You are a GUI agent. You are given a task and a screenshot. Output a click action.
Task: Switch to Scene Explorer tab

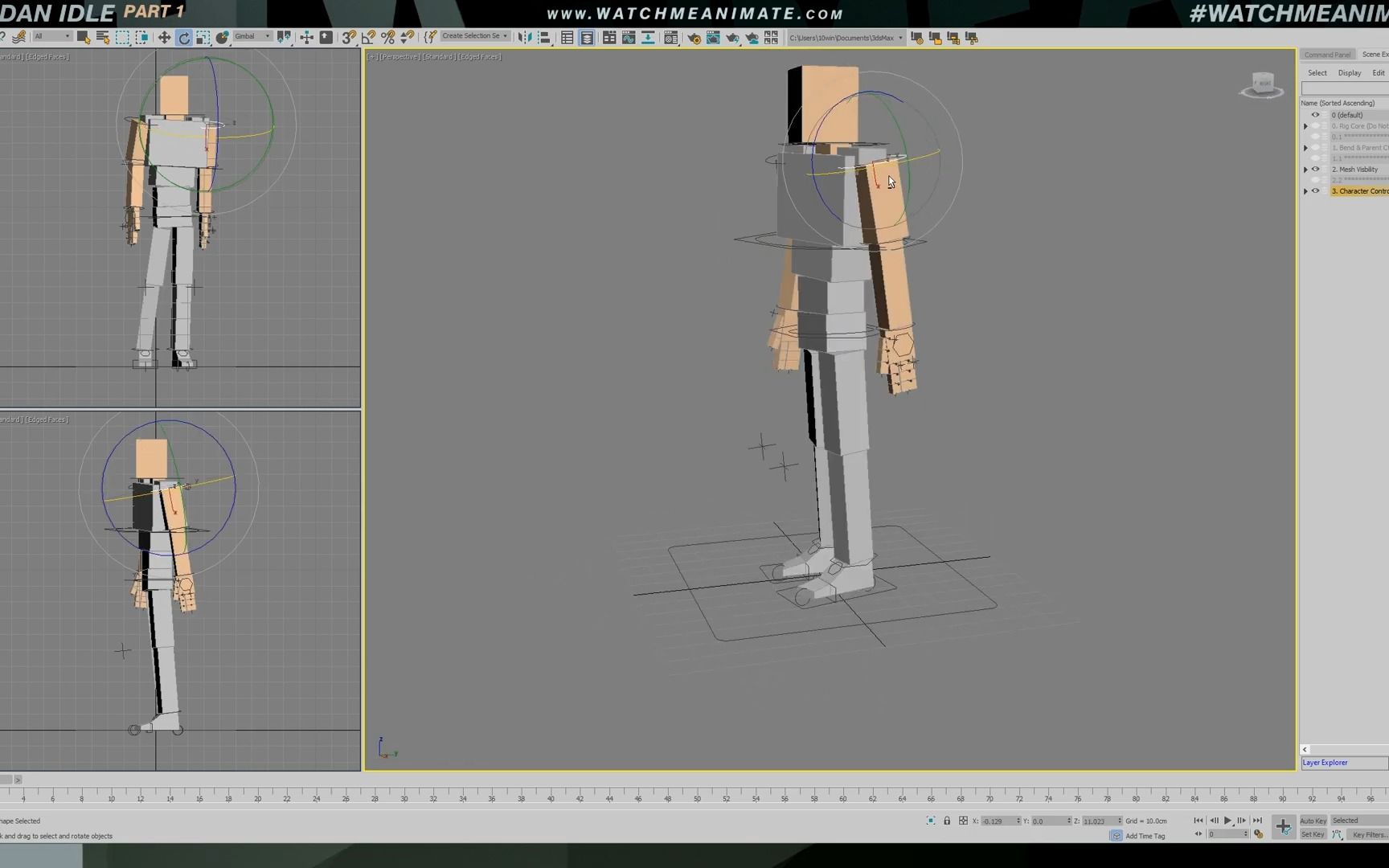point(1375,55)
